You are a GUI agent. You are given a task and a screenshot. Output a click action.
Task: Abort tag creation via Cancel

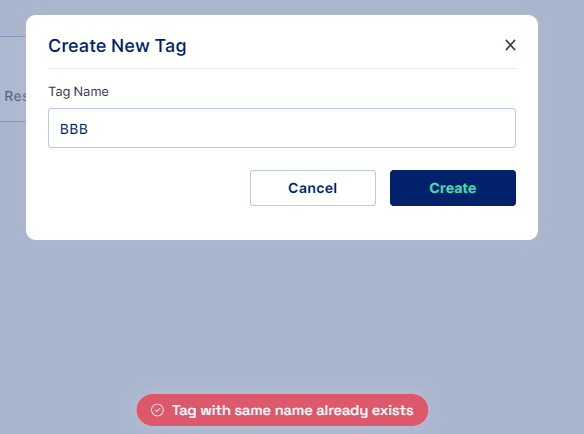click(x=313, y=188)
